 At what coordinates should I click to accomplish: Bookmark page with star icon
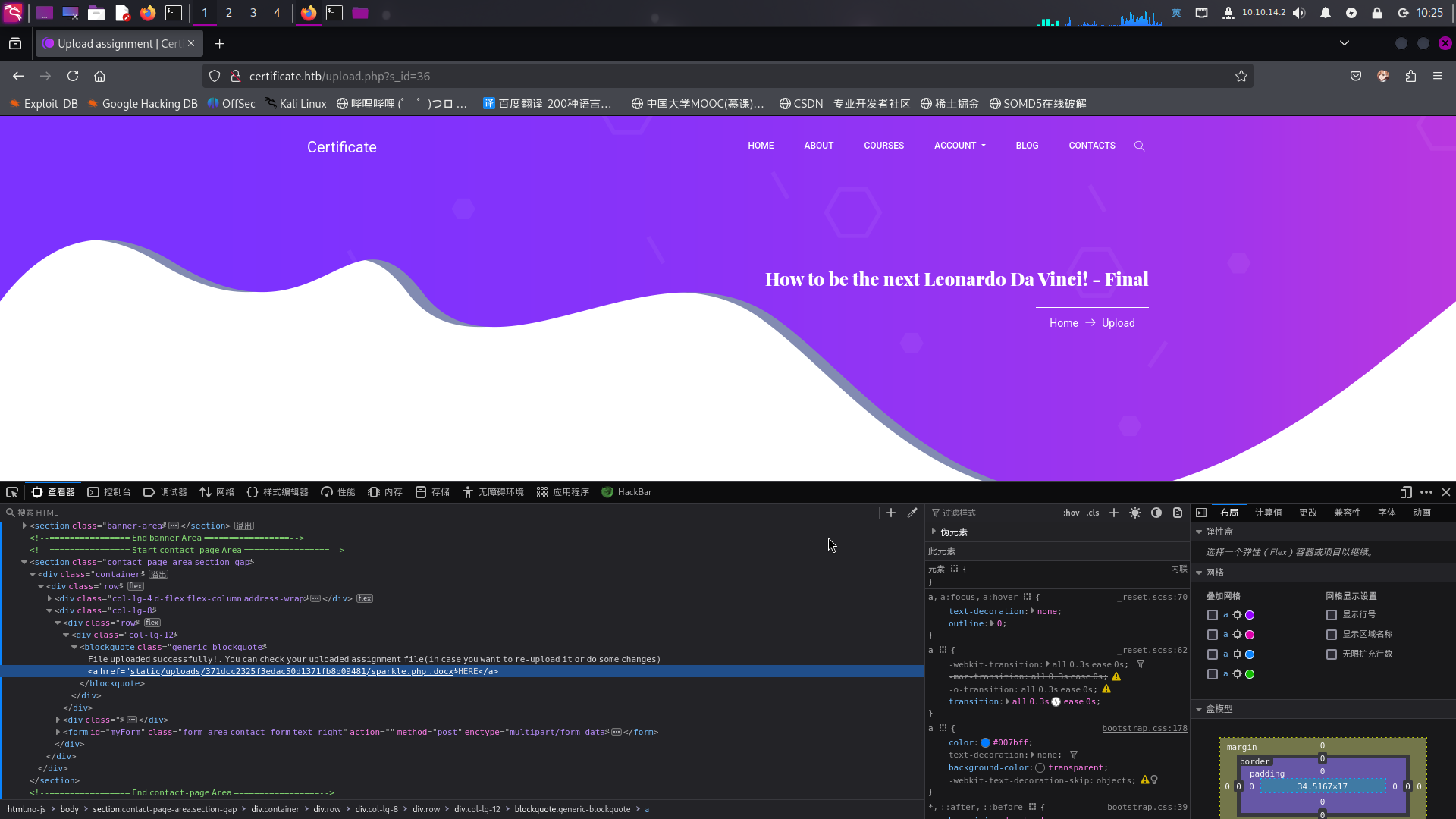(x=1241, y=76)
